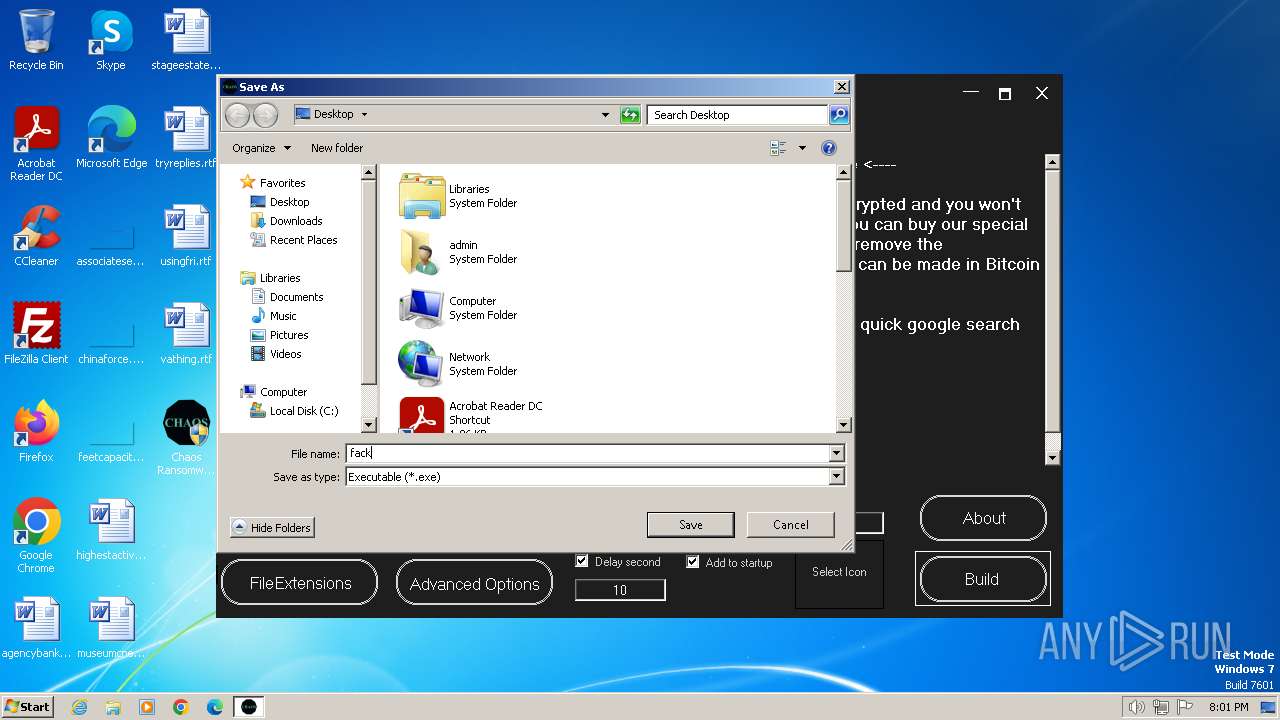Click the ransom note text scrollbar

pyautogui.click(x=1052, y=310)
